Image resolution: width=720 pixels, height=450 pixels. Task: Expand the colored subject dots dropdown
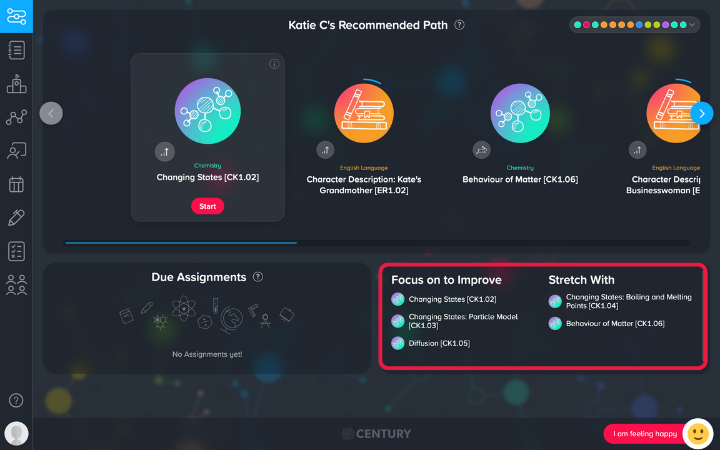point(634,25)
